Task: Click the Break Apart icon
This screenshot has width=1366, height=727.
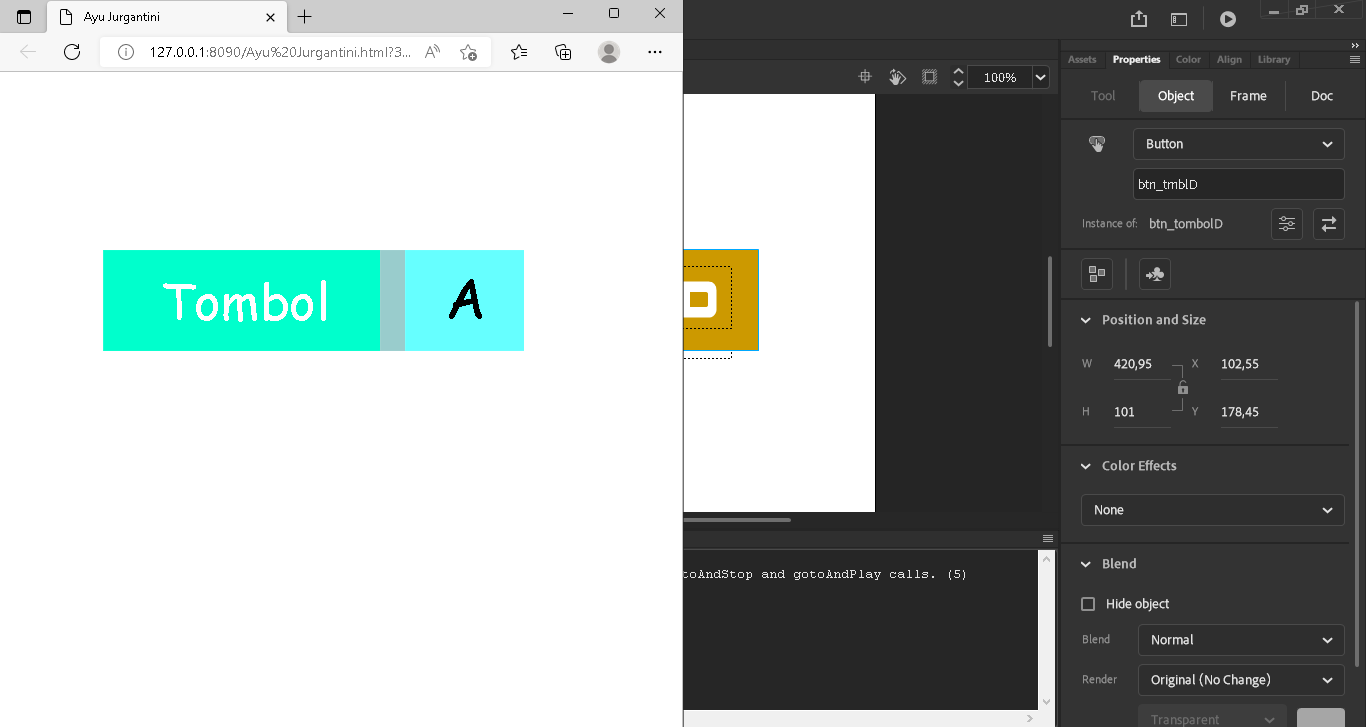Action: coord(1097,274)
